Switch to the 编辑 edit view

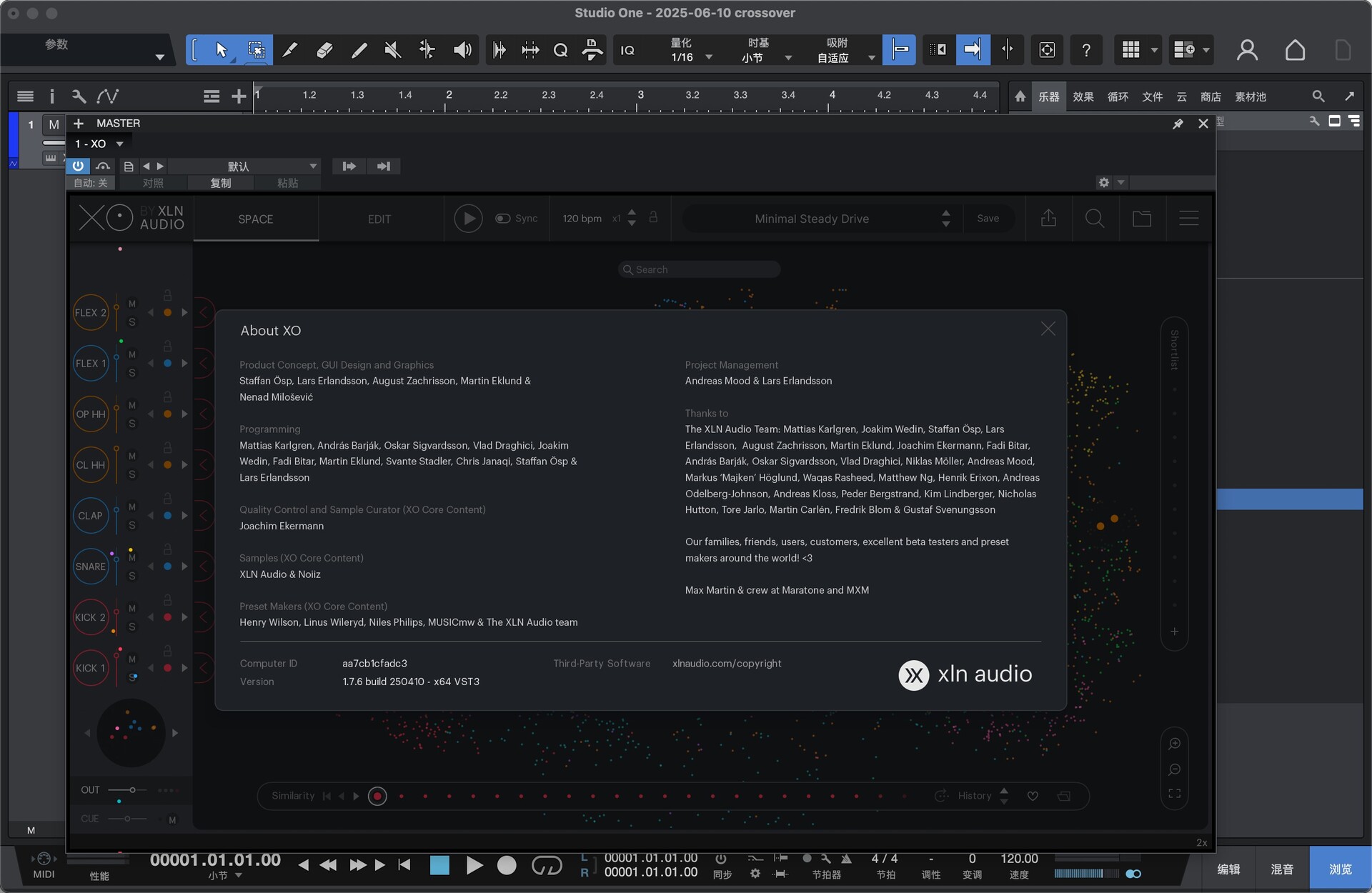1228,869
